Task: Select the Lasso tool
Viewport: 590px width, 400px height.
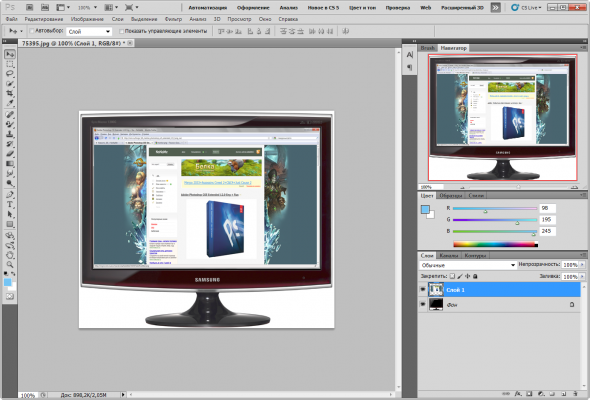Action: 10,74
